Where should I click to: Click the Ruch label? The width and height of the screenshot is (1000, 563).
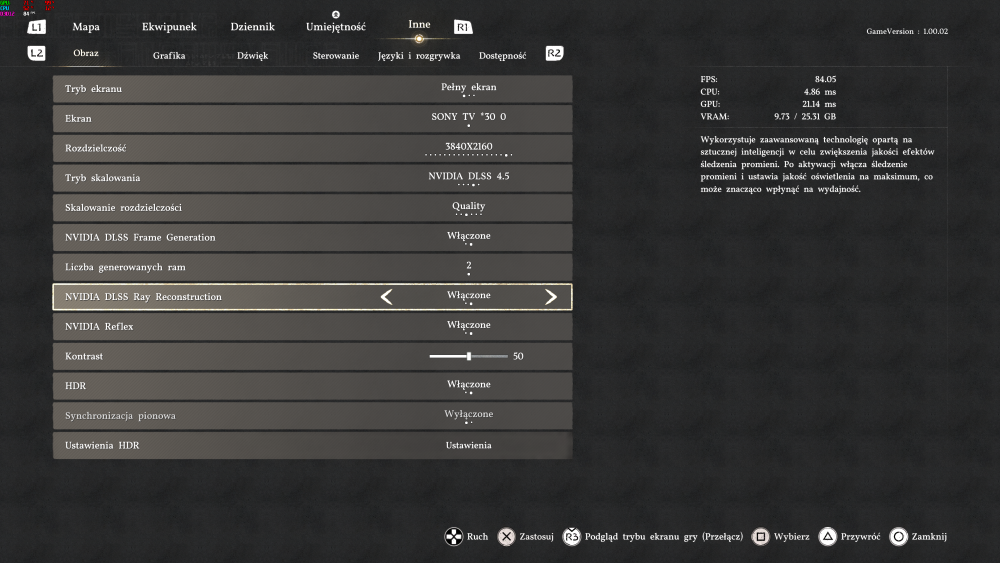(477, 537)
